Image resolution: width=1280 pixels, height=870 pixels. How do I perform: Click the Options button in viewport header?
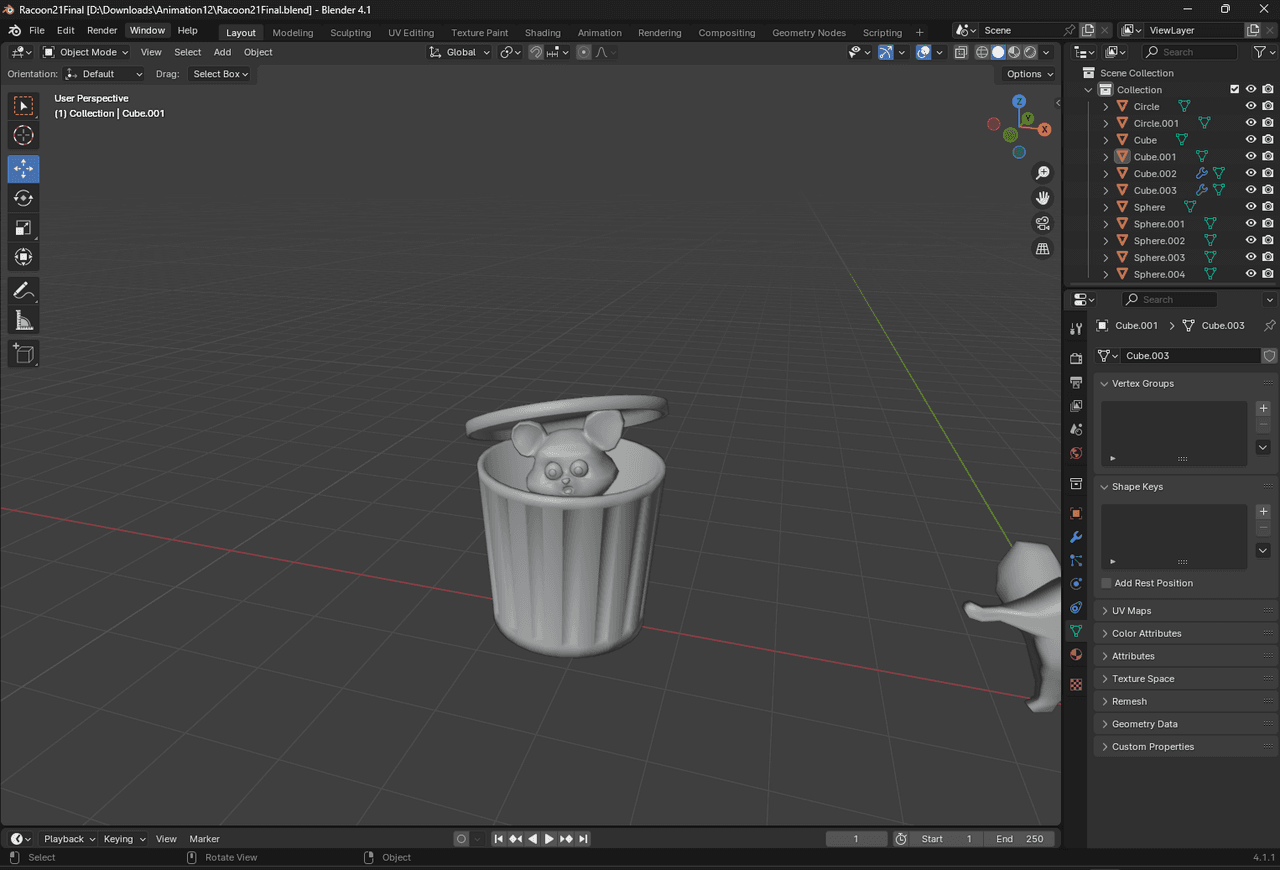(1029, 74)
